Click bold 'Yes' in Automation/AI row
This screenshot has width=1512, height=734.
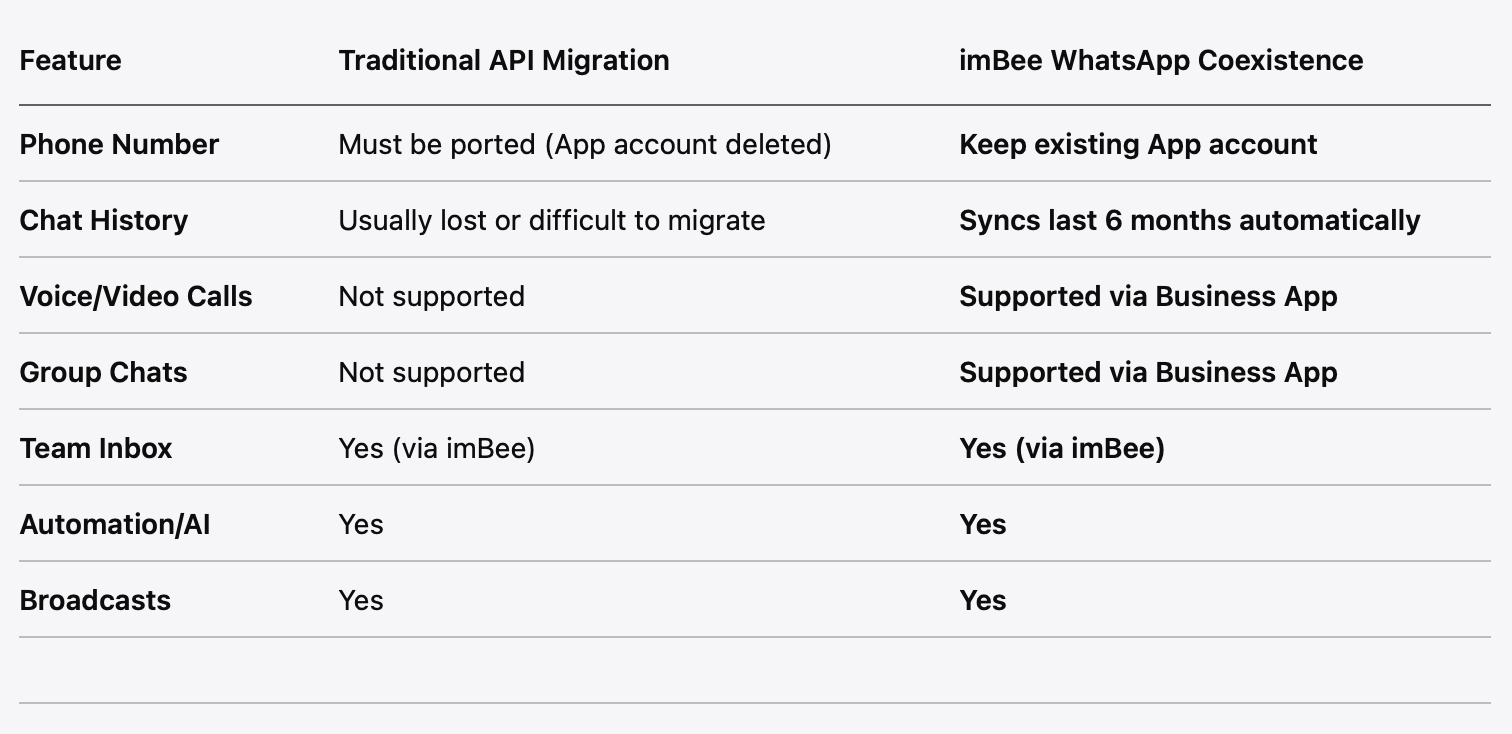click(982, 524)
